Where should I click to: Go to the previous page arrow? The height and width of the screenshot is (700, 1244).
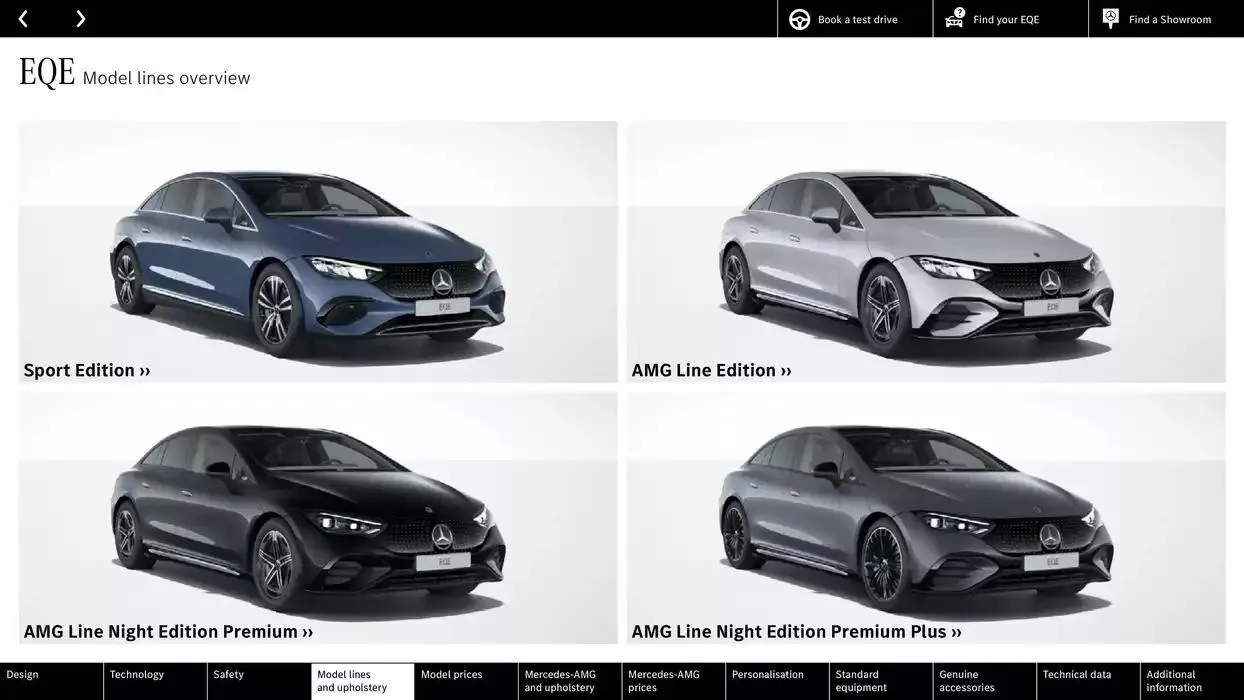tap(23, 19)
